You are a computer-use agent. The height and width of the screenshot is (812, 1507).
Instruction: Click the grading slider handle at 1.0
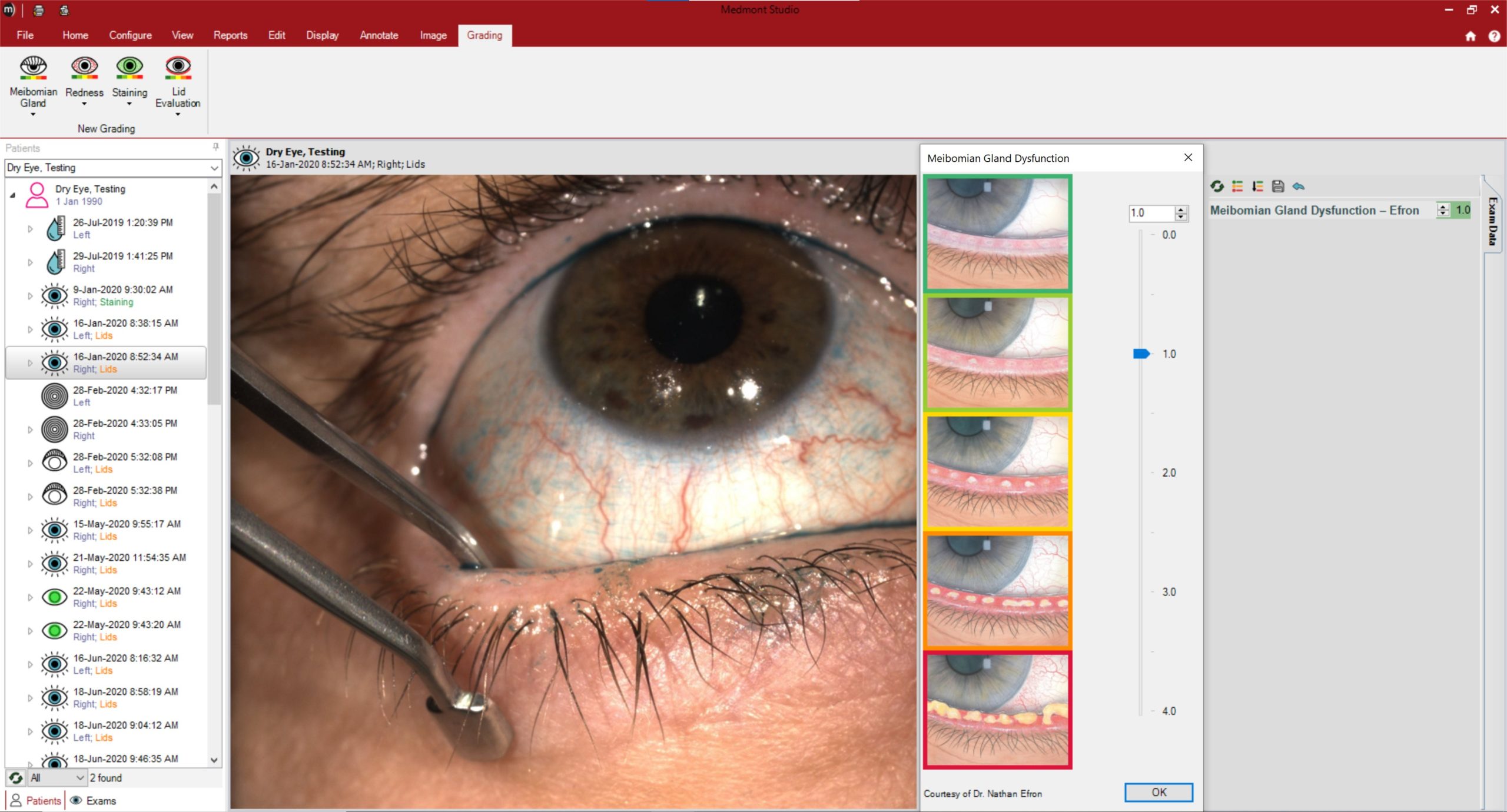[1141, 354]
